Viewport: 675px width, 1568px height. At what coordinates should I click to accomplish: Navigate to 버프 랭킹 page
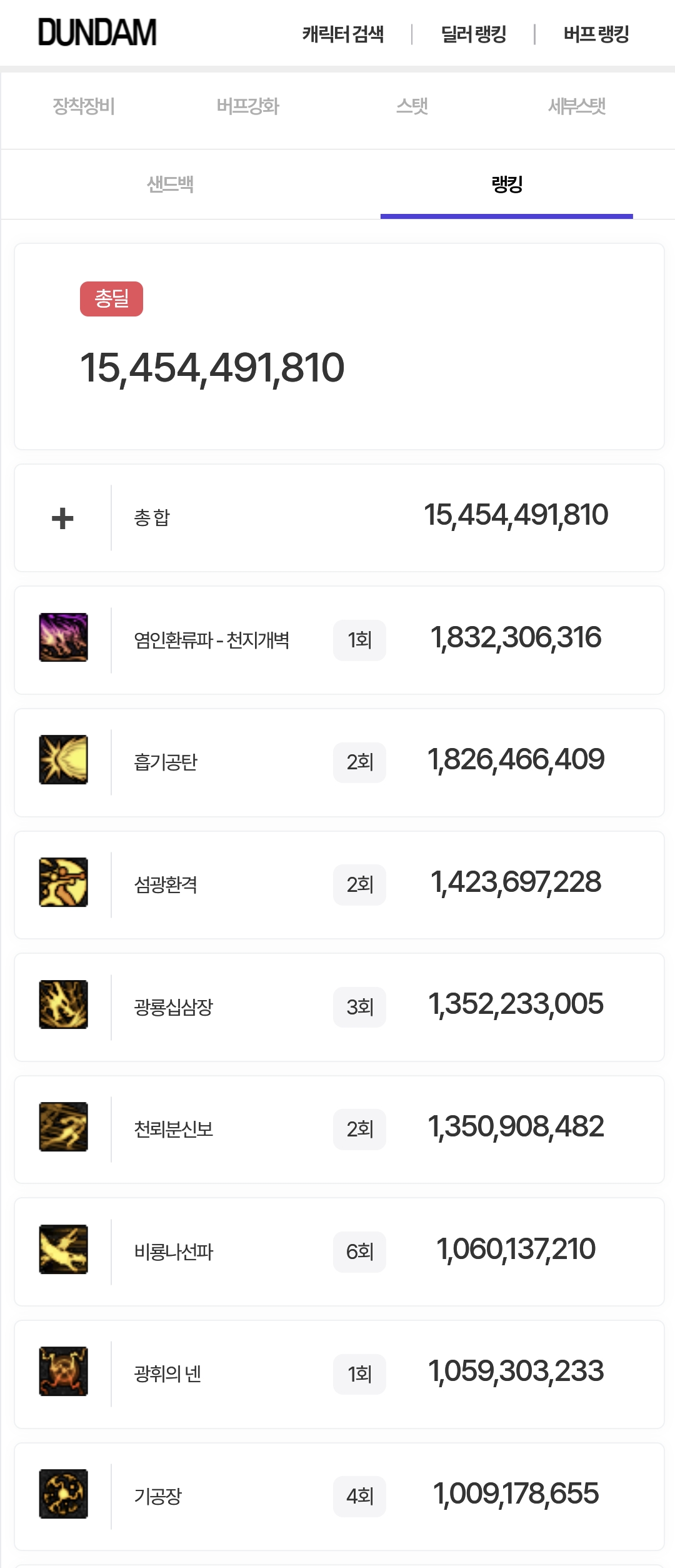[x=596, y=34]
